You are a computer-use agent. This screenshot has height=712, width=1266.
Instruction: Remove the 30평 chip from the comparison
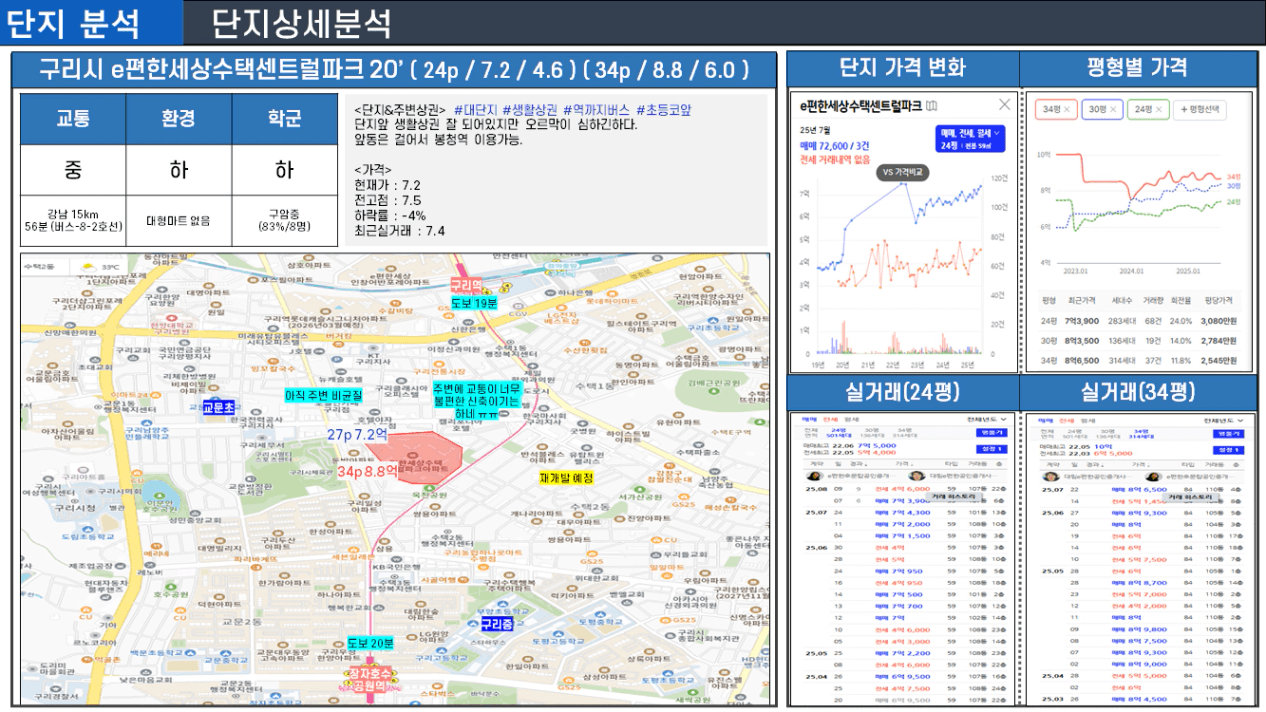tap(1113, 109)
